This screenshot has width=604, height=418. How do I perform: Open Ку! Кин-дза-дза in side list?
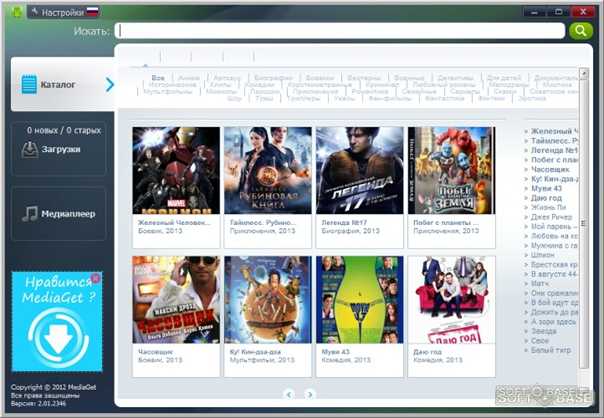point(554,179)
